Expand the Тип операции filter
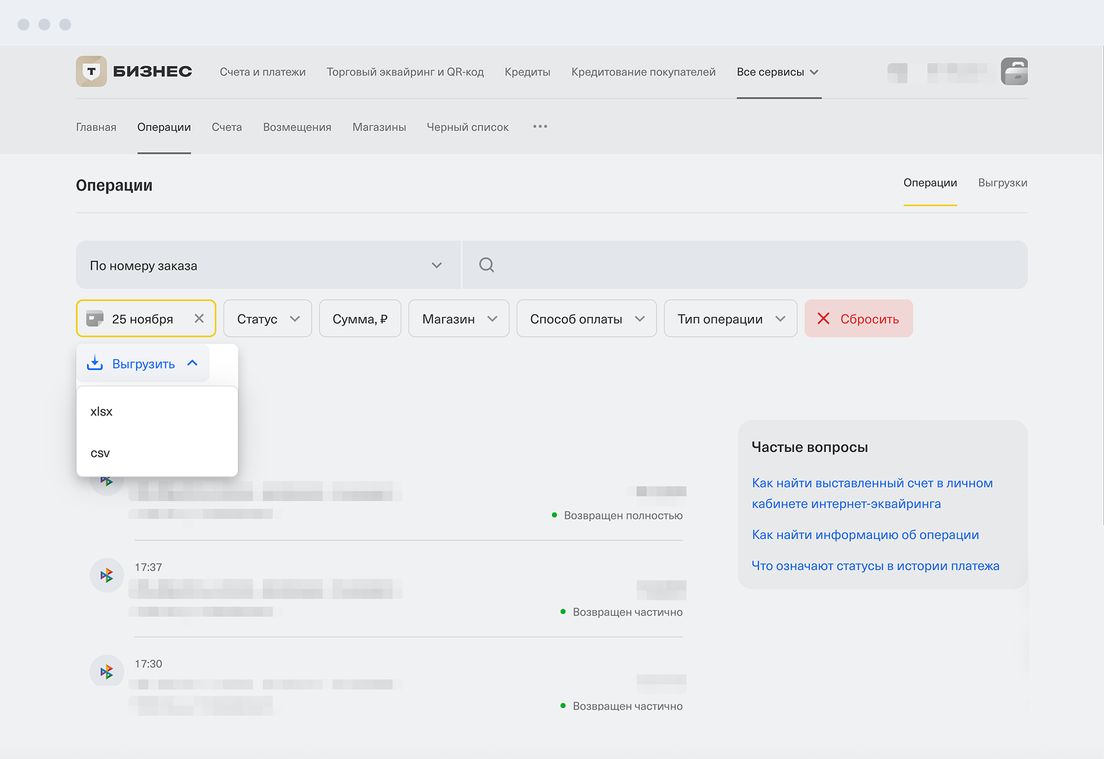Image resolution: width=1104 pixels, height=759 pixels. [730, 319]
